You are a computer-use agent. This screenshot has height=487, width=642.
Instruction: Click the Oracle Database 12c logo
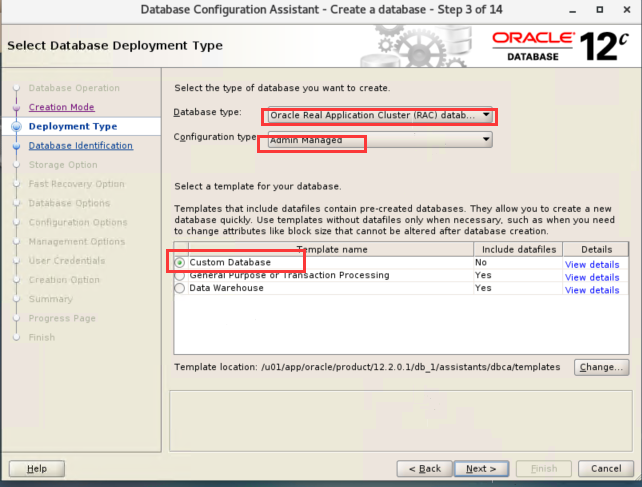click(560, 46)
